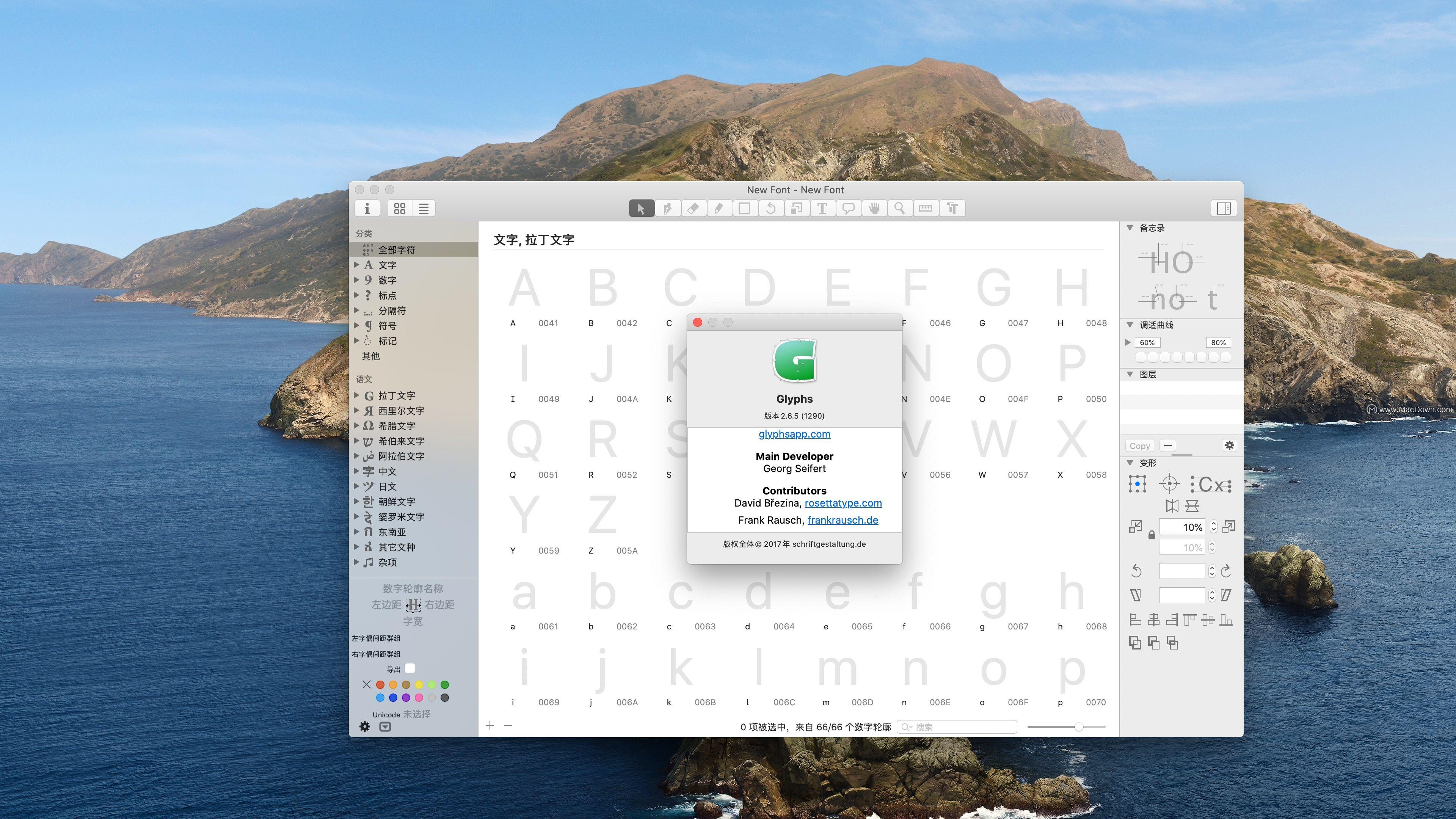This screenshot has width=1456, height=819.
Task: Select 全部字符 in the sidebar
Action: [x=414, y=250]
